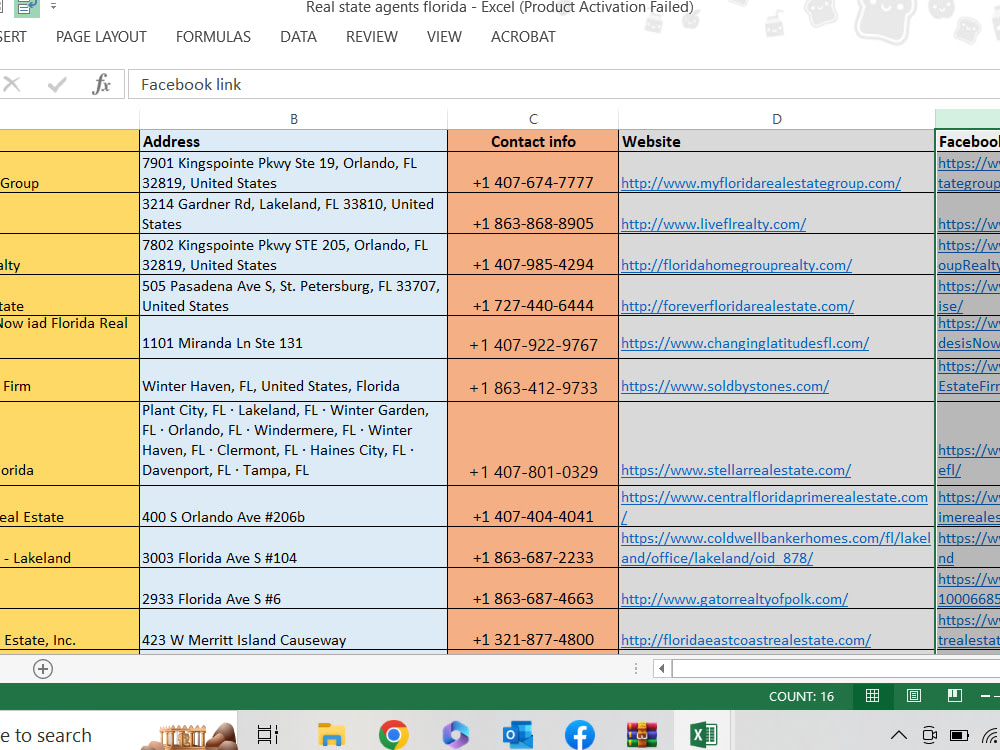Screen dimensions: 1000x750
Task: Click battery icon in system tray
Action: point(959,735)
